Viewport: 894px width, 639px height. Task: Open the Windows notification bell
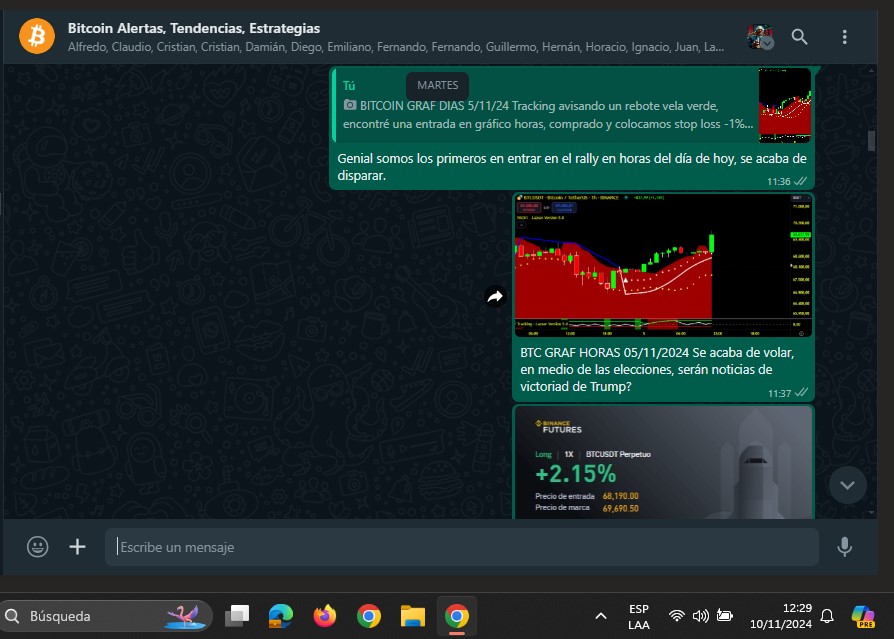[x=827, y=616]
